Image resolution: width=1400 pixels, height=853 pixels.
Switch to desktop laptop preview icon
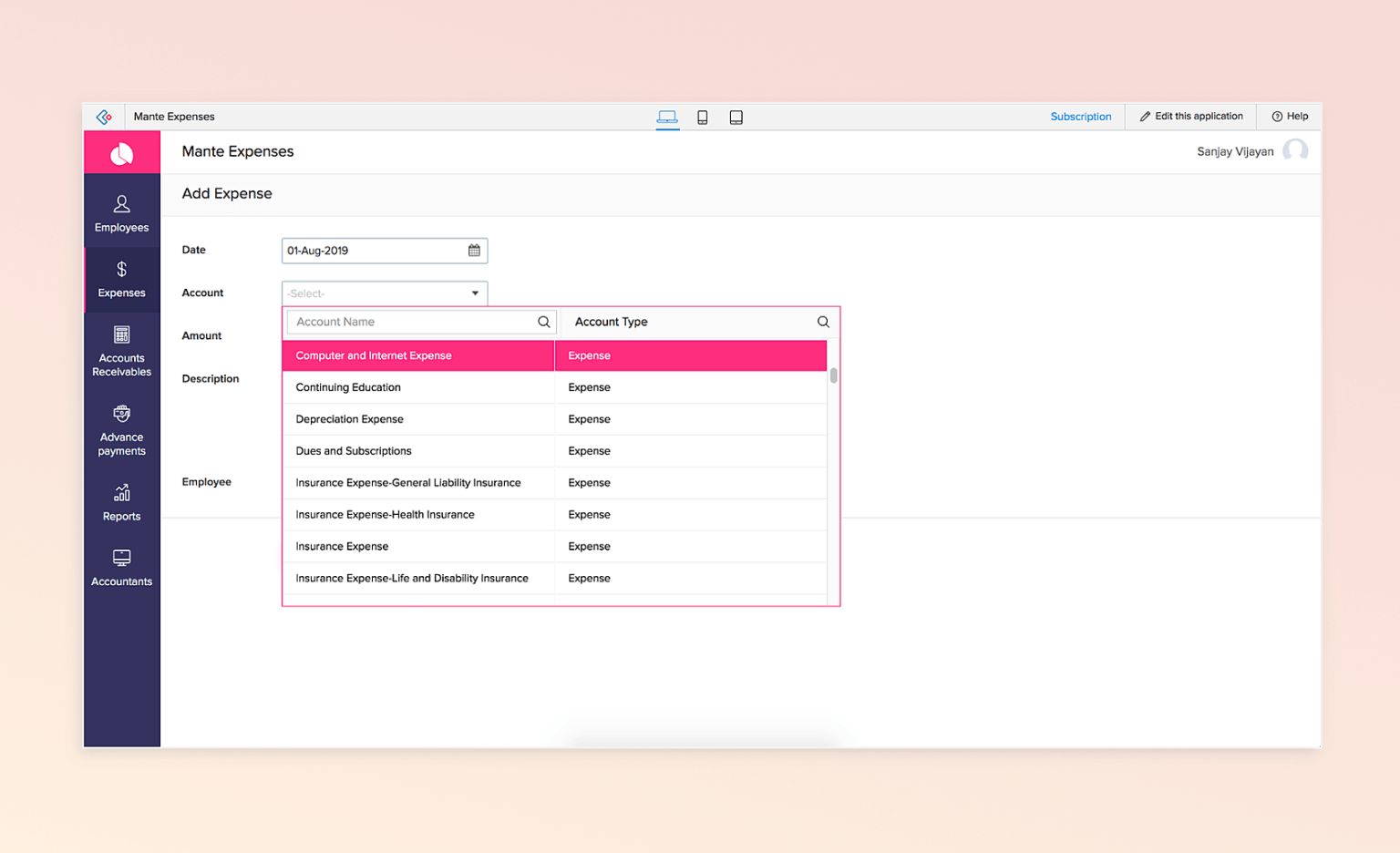point(667,117)
